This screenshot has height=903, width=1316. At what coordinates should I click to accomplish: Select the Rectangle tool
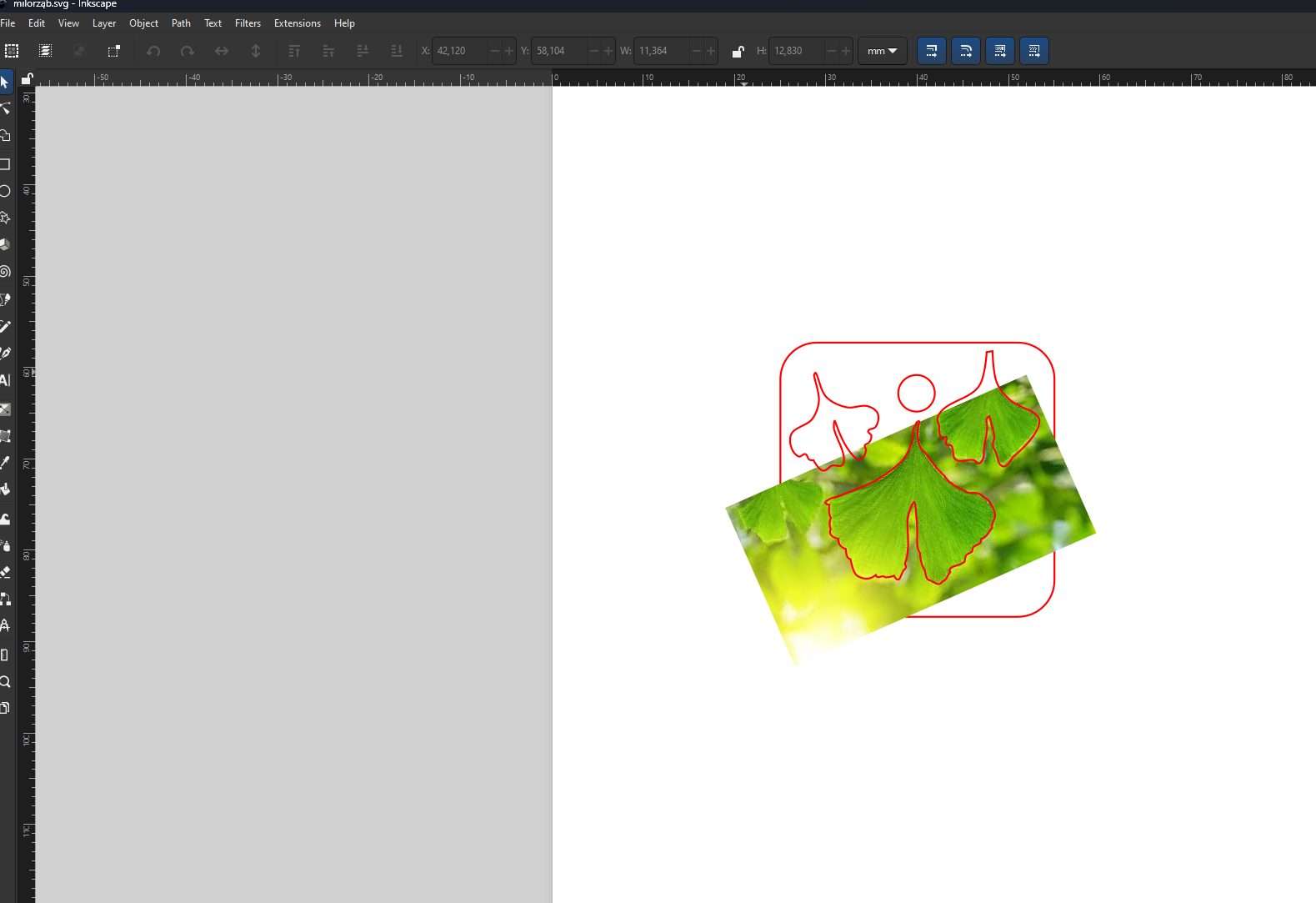click(x=5, y=164)
